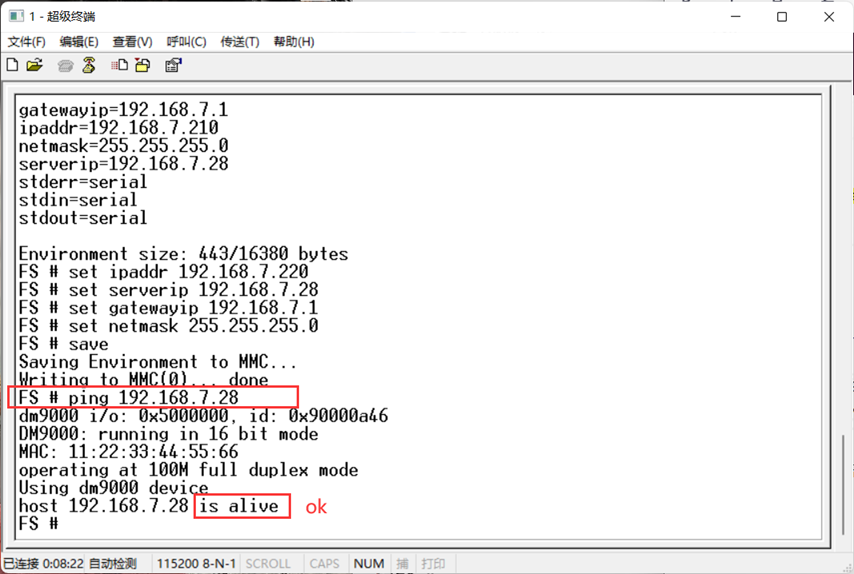Click the 'set gatewayip 192.168.7.1' command line

(x=168, y=308)
